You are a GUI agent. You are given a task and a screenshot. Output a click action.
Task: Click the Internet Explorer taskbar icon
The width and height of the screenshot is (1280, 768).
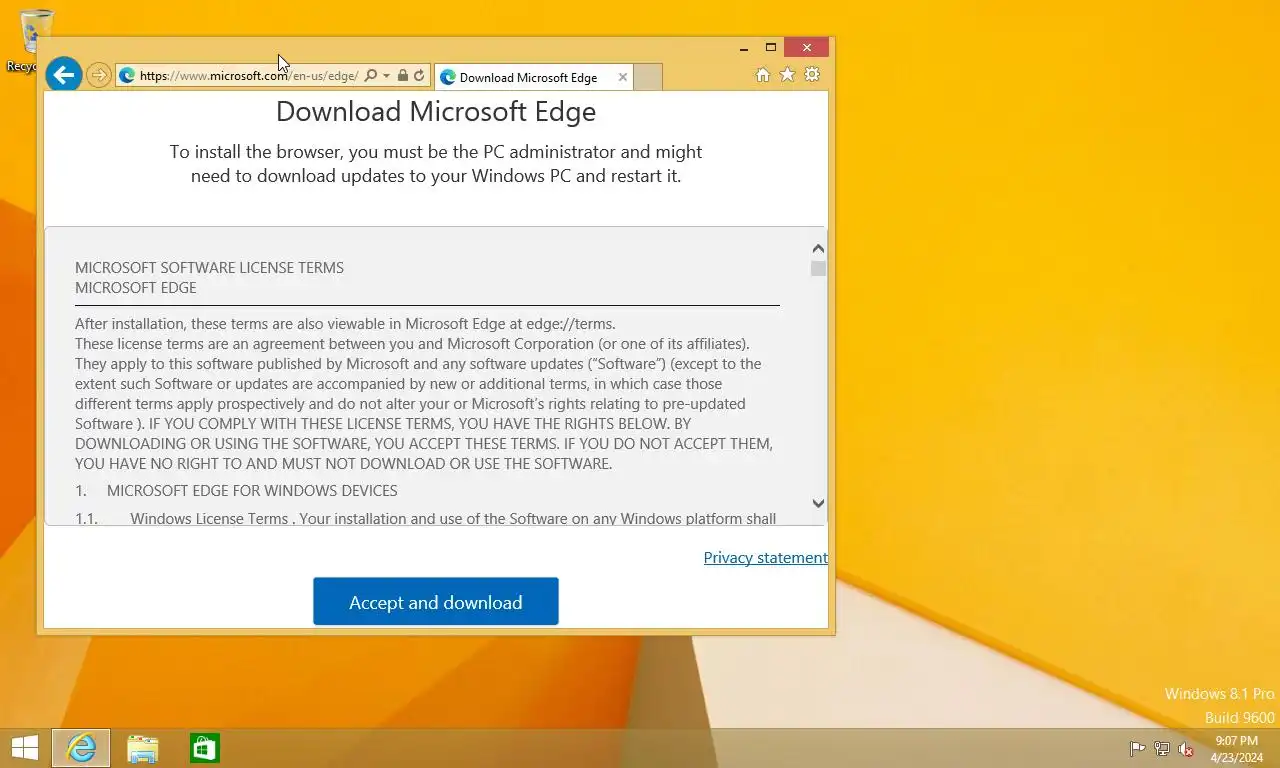click(x=81, y=748)
